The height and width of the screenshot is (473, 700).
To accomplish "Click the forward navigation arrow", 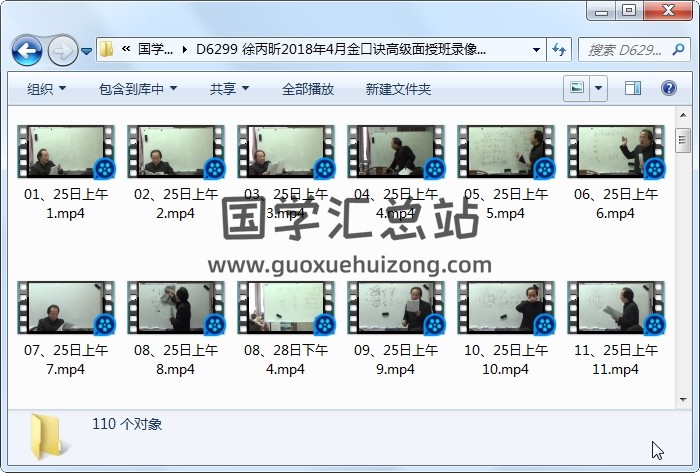I will point(62,51).
